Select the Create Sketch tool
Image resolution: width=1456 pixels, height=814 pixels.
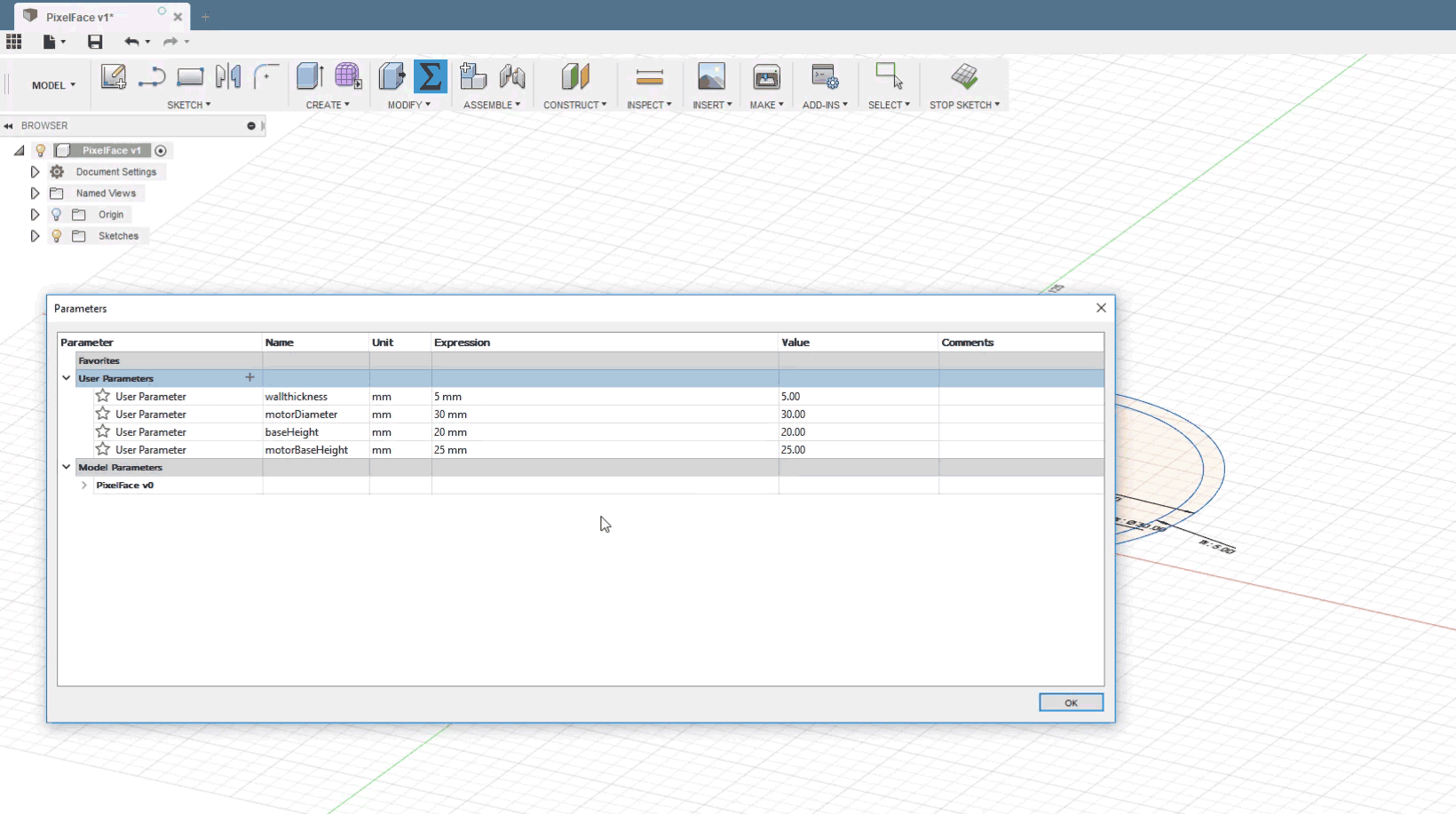[x=113, y=77]
